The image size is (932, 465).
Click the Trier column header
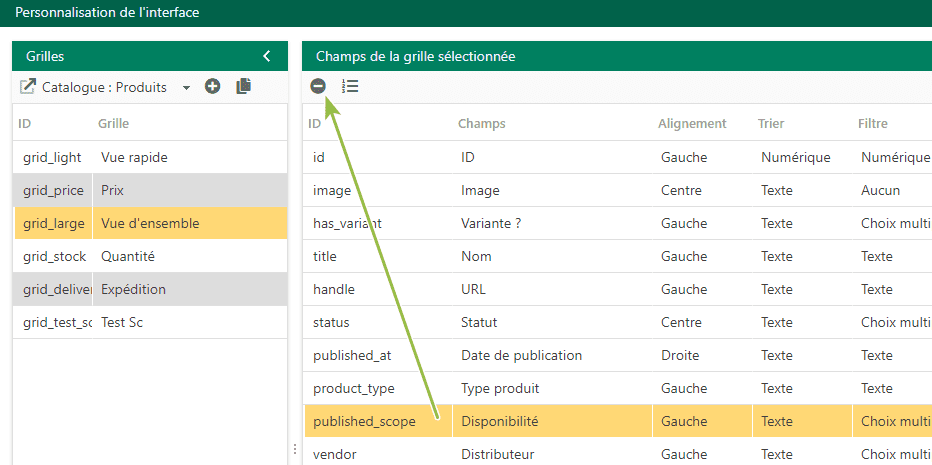pyautogui.click(x=771, y=124)
